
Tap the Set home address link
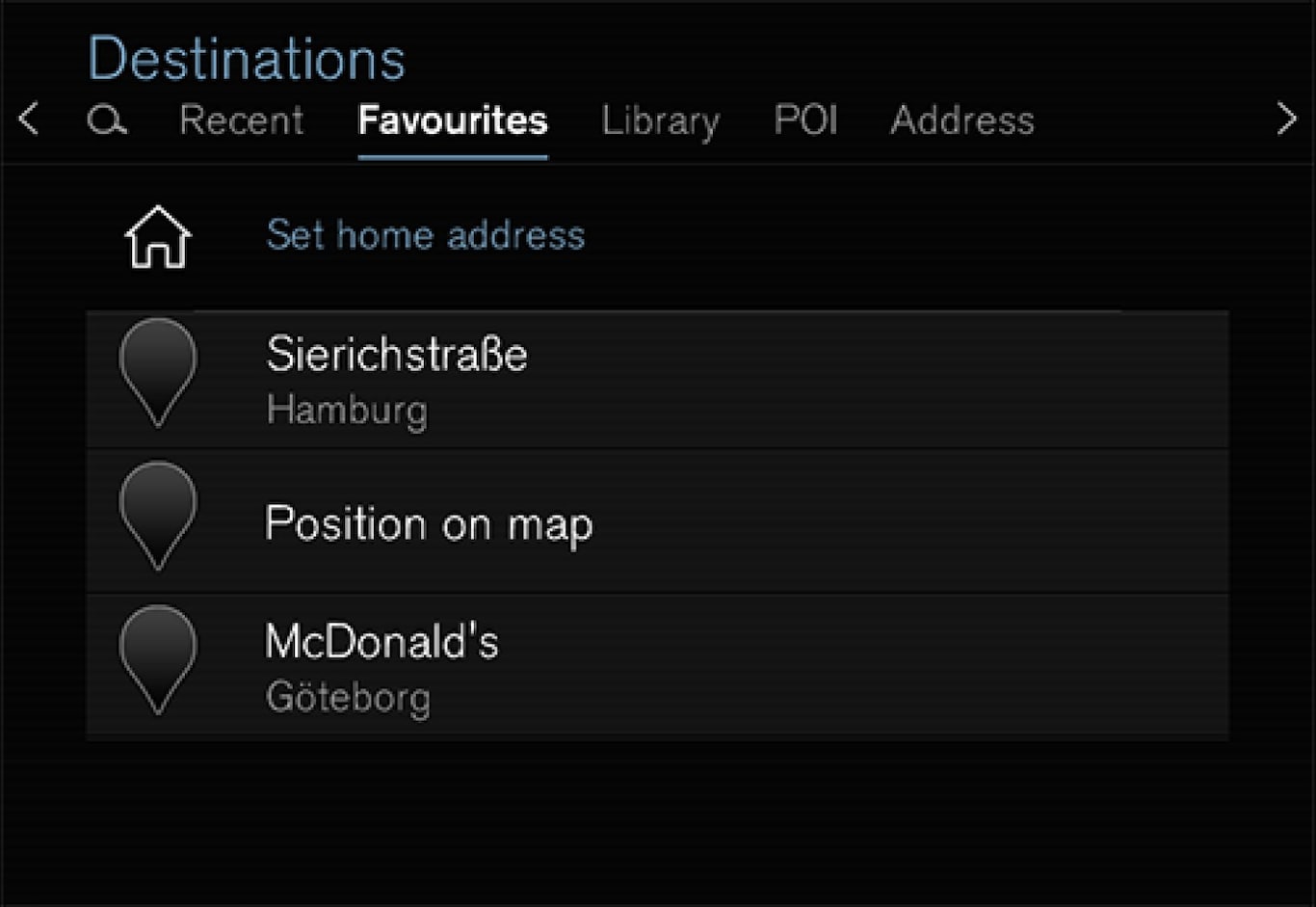[x=425, y=235]
